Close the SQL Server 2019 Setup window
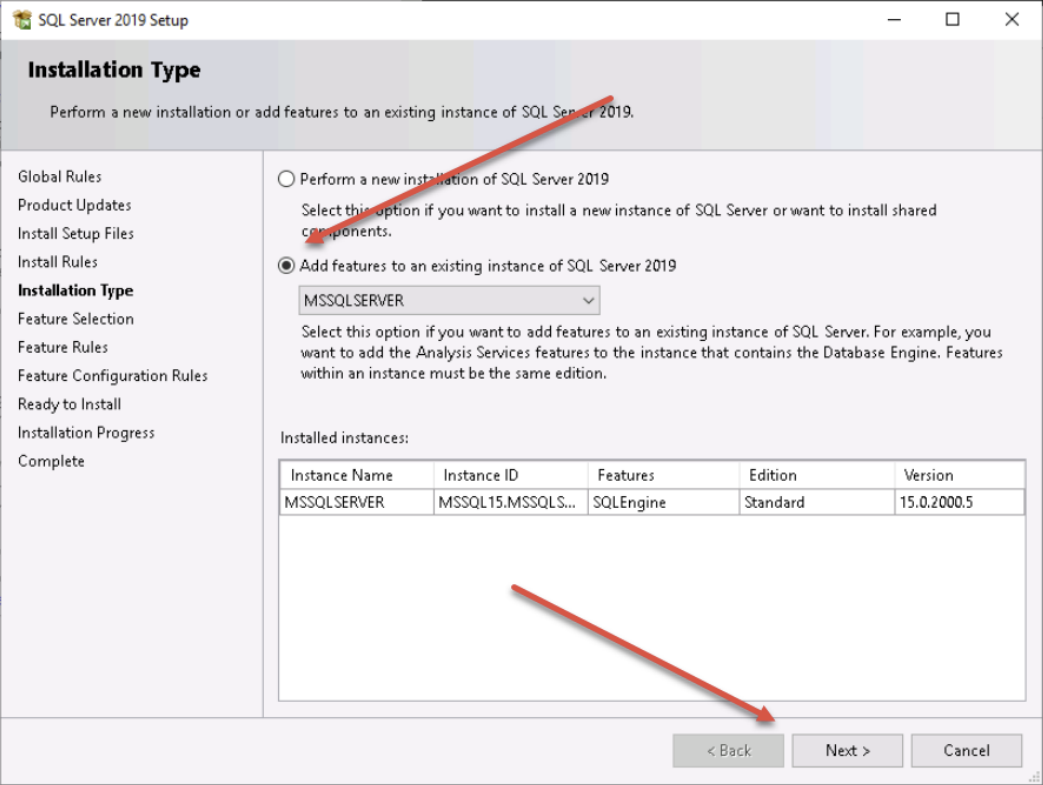The image size is (1043, 785). [1012, 20]
